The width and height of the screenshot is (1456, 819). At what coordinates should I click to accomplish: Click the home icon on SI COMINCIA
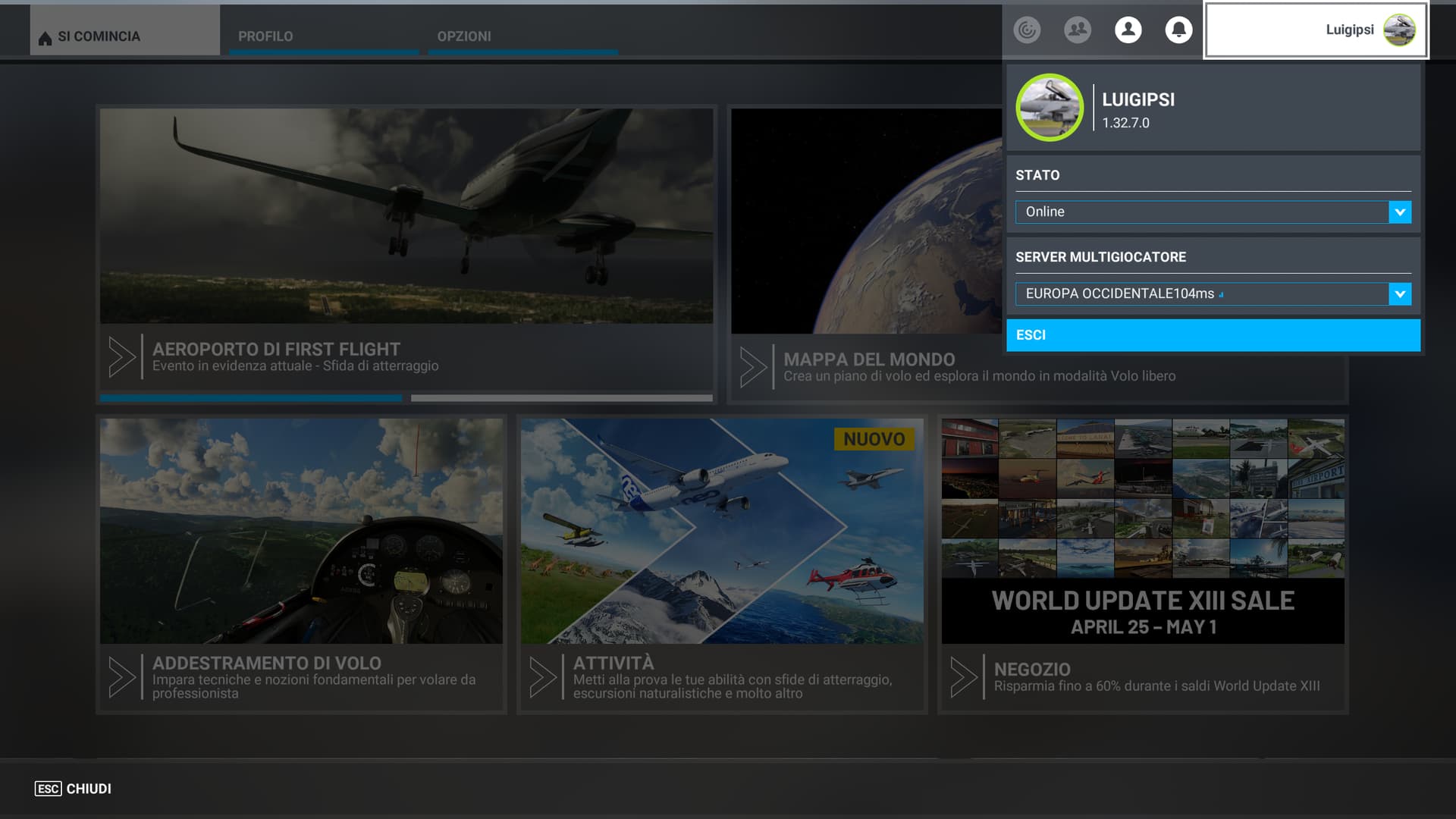click(x=45, y=38)
